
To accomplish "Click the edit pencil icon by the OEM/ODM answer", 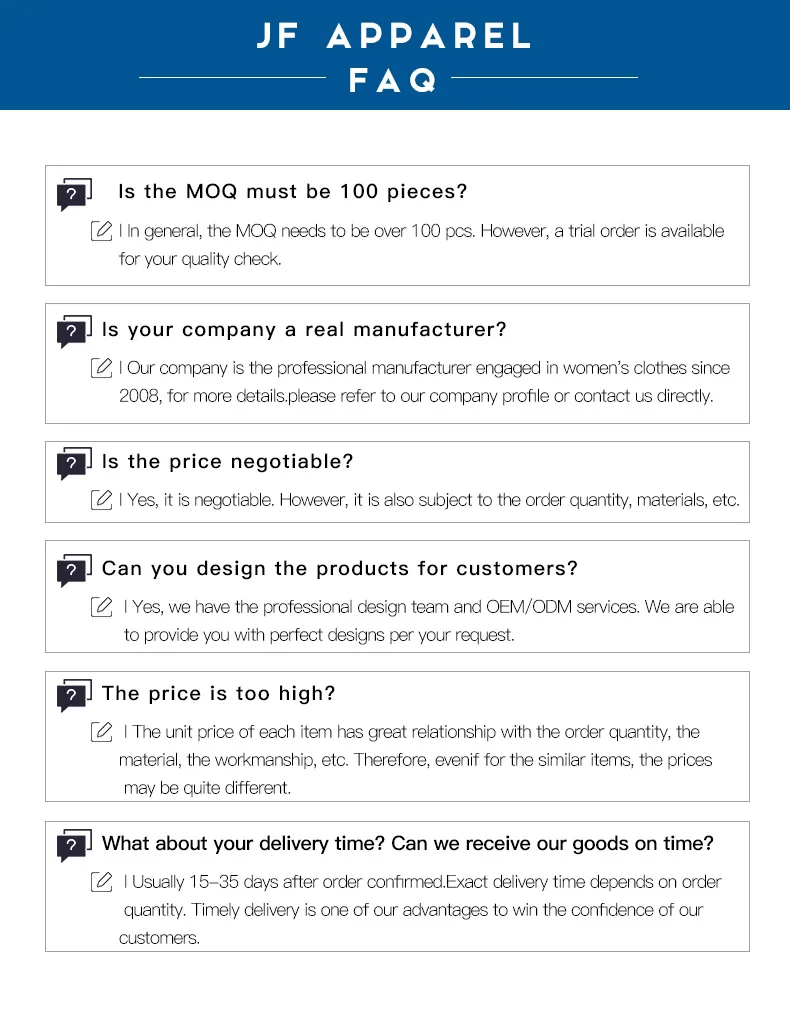I will coord(101,607).
